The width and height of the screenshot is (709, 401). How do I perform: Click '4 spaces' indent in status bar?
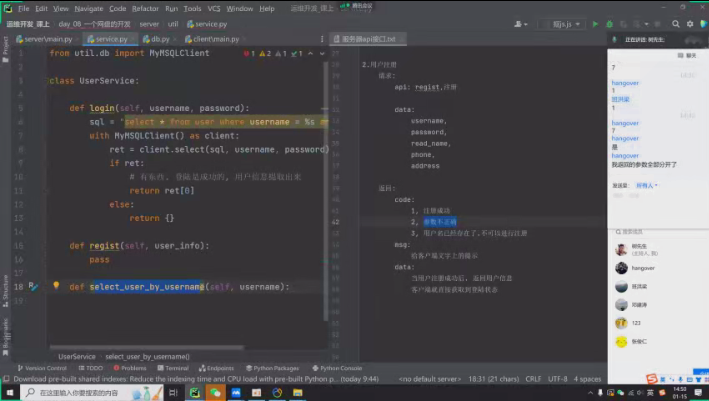pos(587,379)
